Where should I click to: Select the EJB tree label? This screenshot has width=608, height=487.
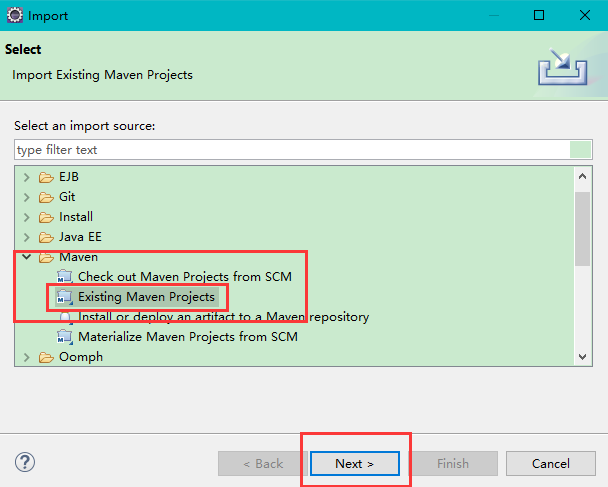tap(69, 177)
